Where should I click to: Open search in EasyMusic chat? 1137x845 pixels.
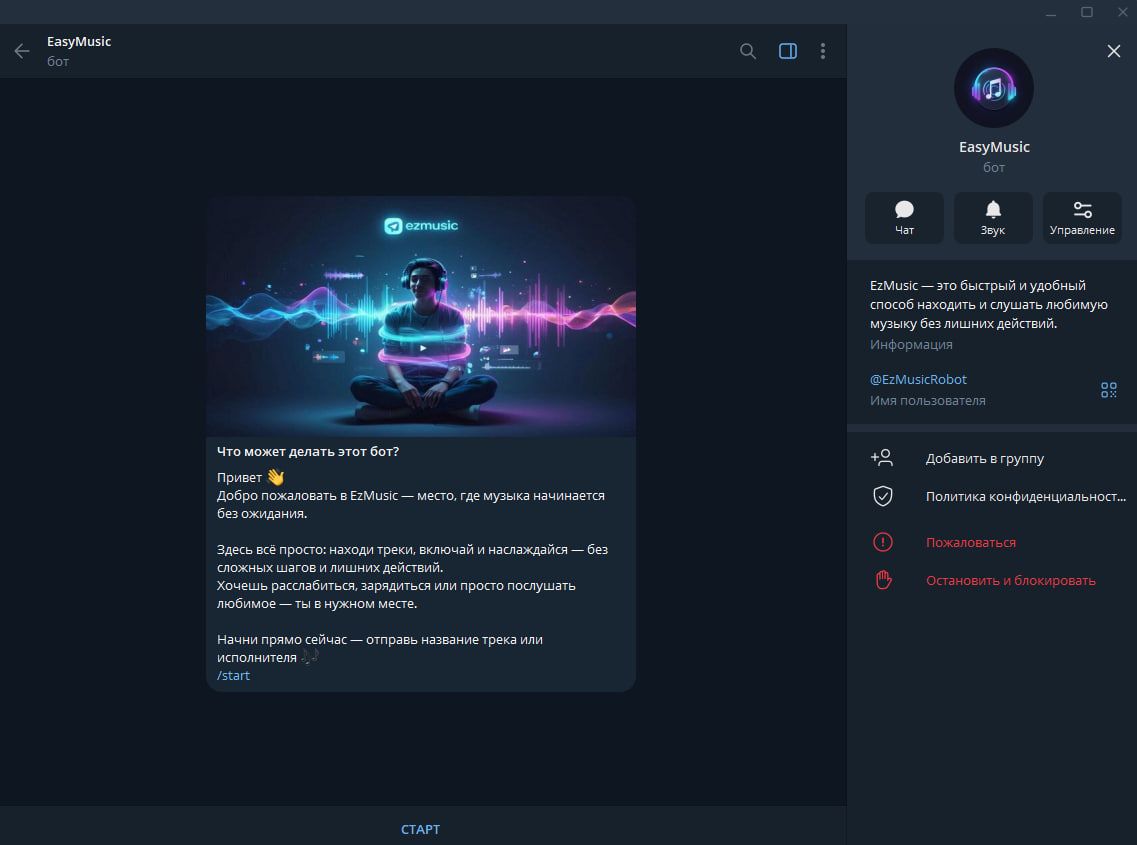point(748,51)
